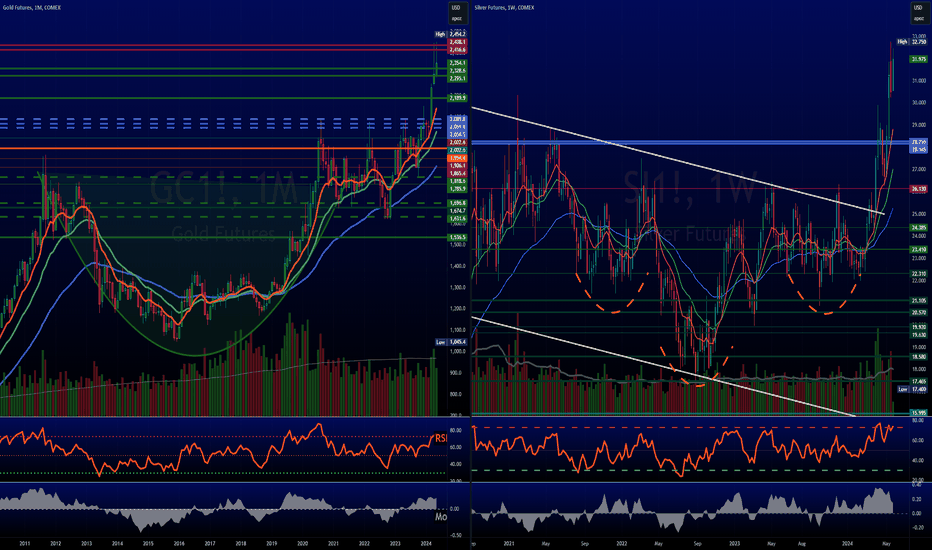Select the 15.995 price label at silver chart bottom
This screenshot has width=932, height=550.
coord(919,413)
